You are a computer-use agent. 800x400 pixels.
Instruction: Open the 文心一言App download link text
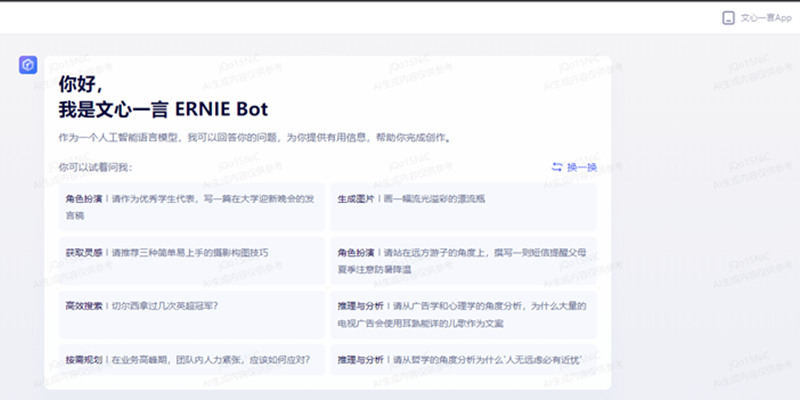(764, 17)
